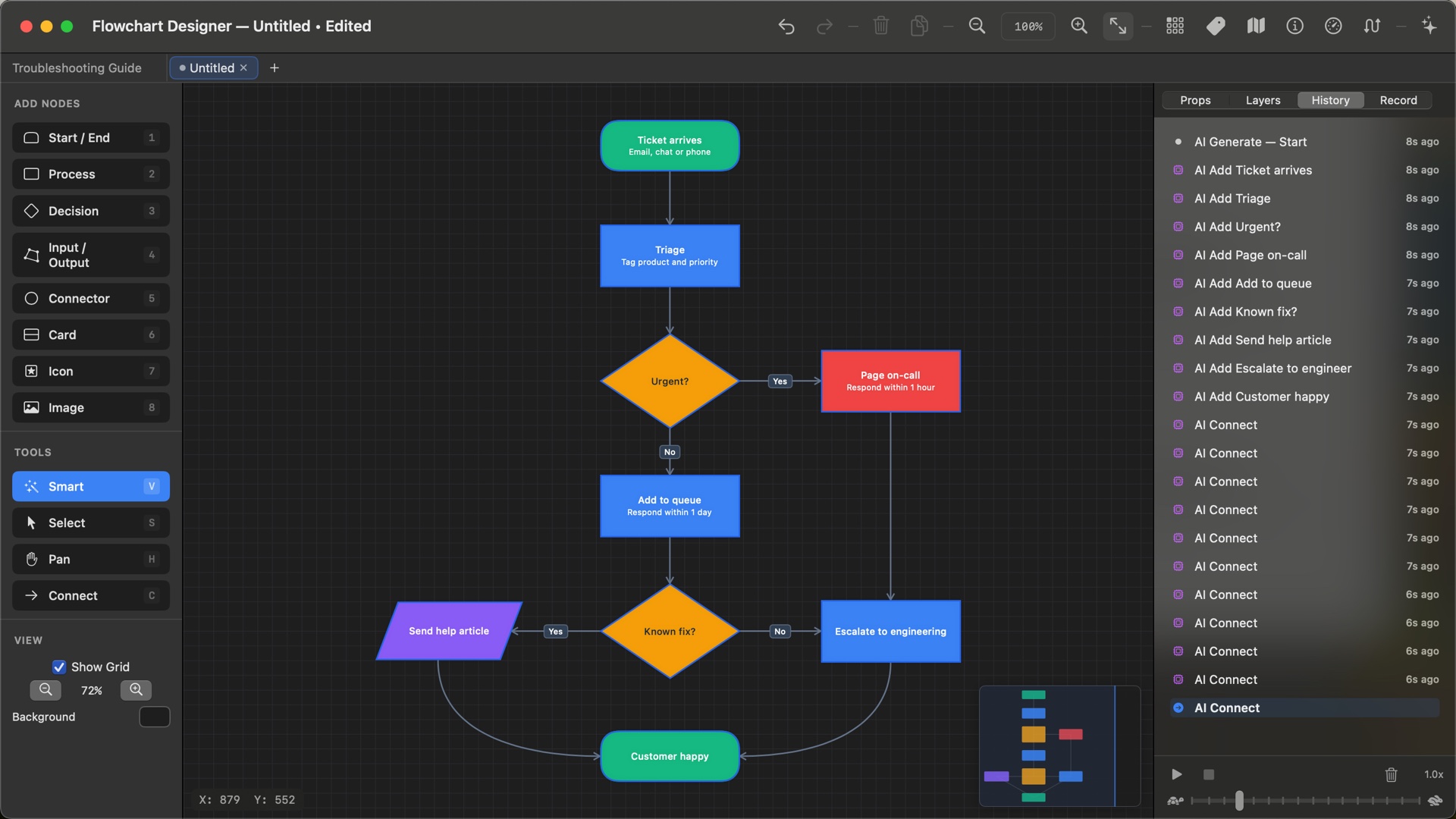Image resolution: width=1456 pixels, height=819 pixels.
Task: Add an Icon node
Action: click(91, 372)
